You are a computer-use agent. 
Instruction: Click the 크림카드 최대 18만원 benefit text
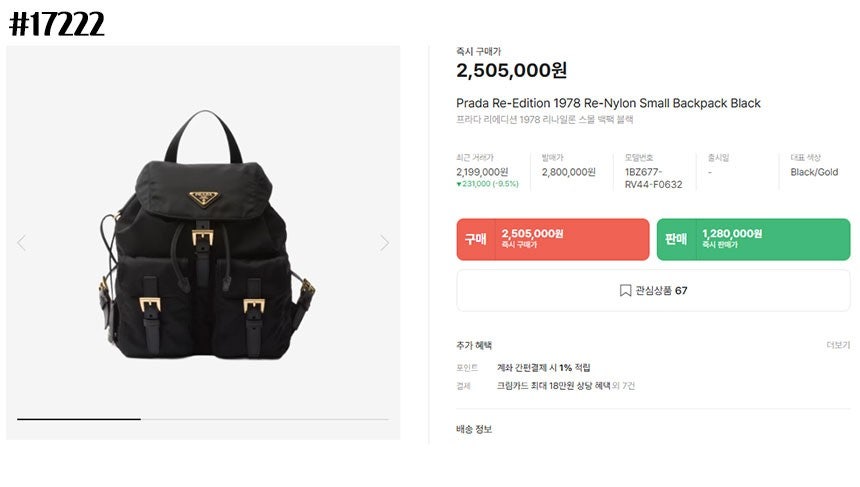point(553,386)
